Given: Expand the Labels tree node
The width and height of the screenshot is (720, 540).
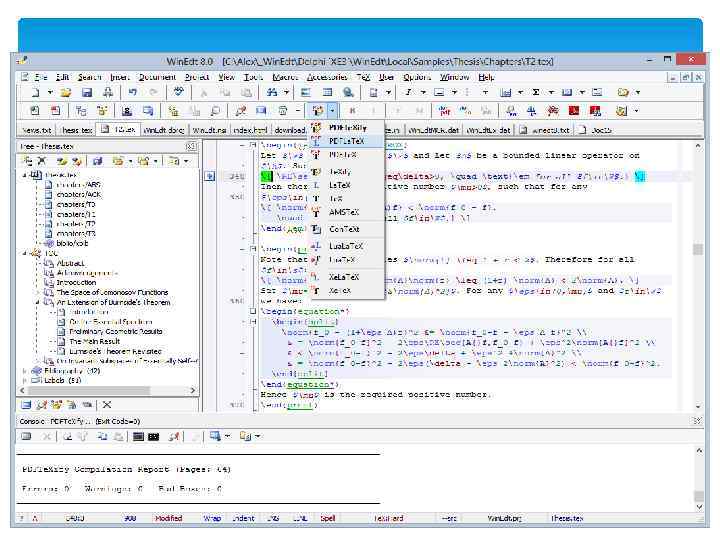Looking at the screenshot, I should [x=25, y=380].
